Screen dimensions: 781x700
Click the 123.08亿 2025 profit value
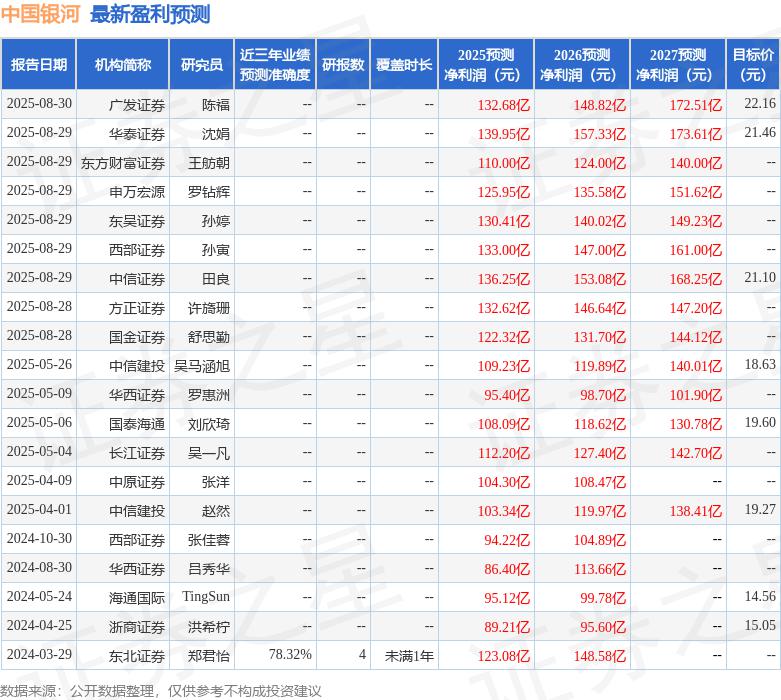(504, 656)
